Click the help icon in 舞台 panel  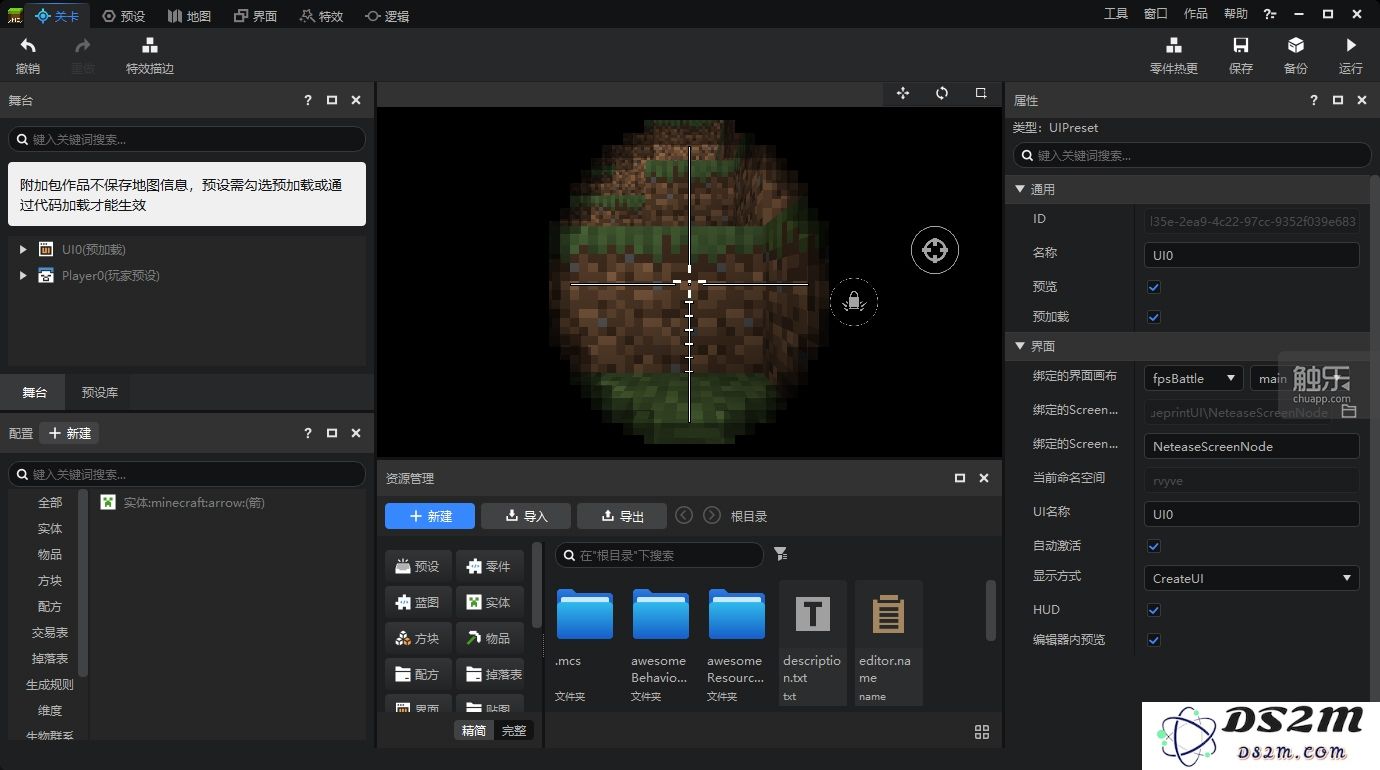[308, 100]
